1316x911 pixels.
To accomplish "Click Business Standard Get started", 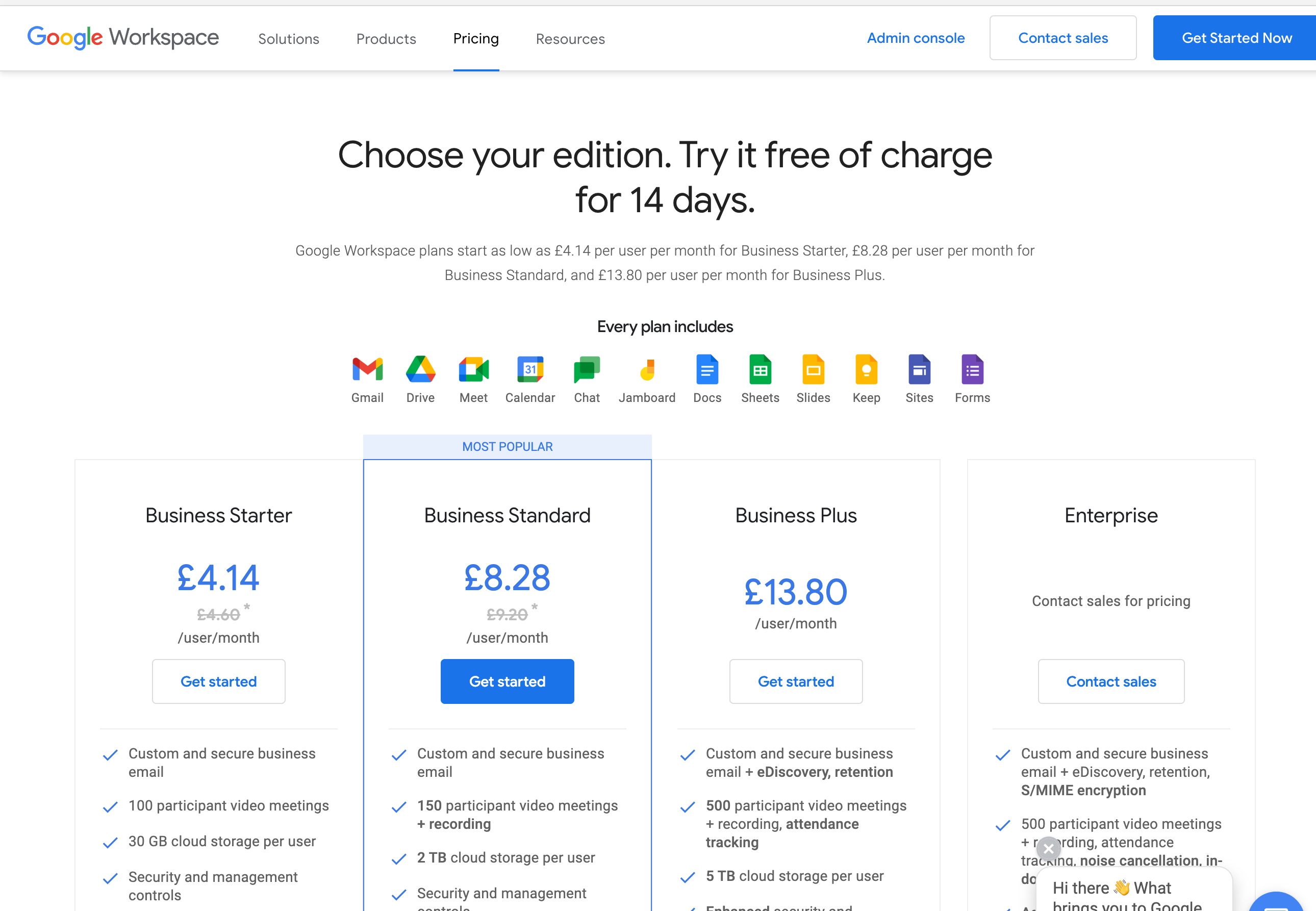I will coord(507,681).
